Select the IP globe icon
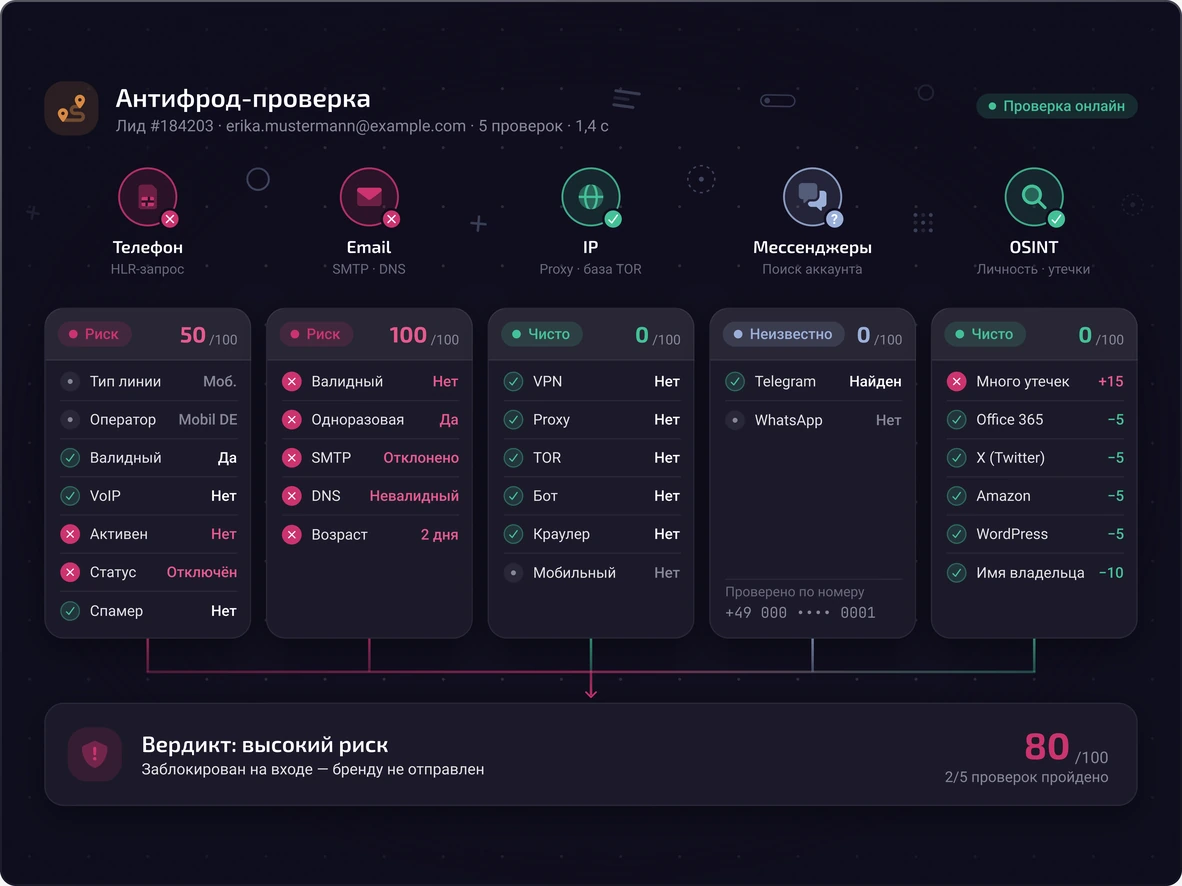 coord(591,198)
